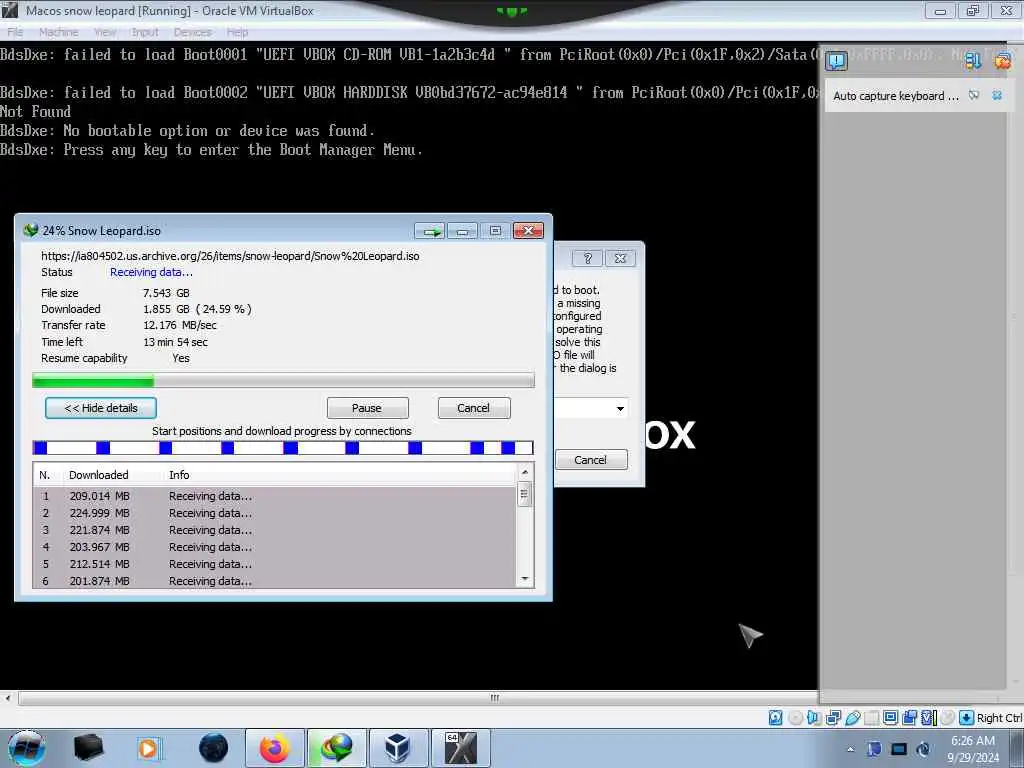Click the N. column header
This screenshot has width=1024, height=768.
(x=44, y=475)
